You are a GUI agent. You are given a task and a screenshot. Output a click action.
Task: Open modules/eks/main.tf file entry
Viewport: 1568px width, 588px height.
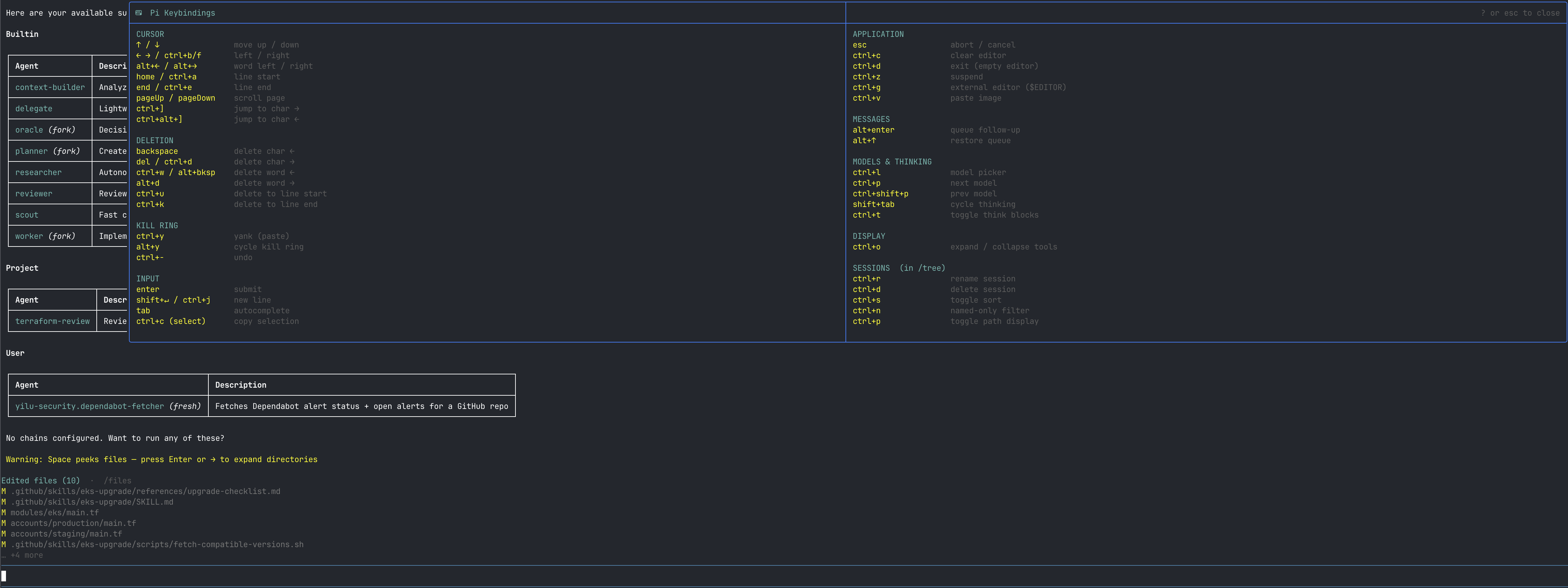(55, 513)
